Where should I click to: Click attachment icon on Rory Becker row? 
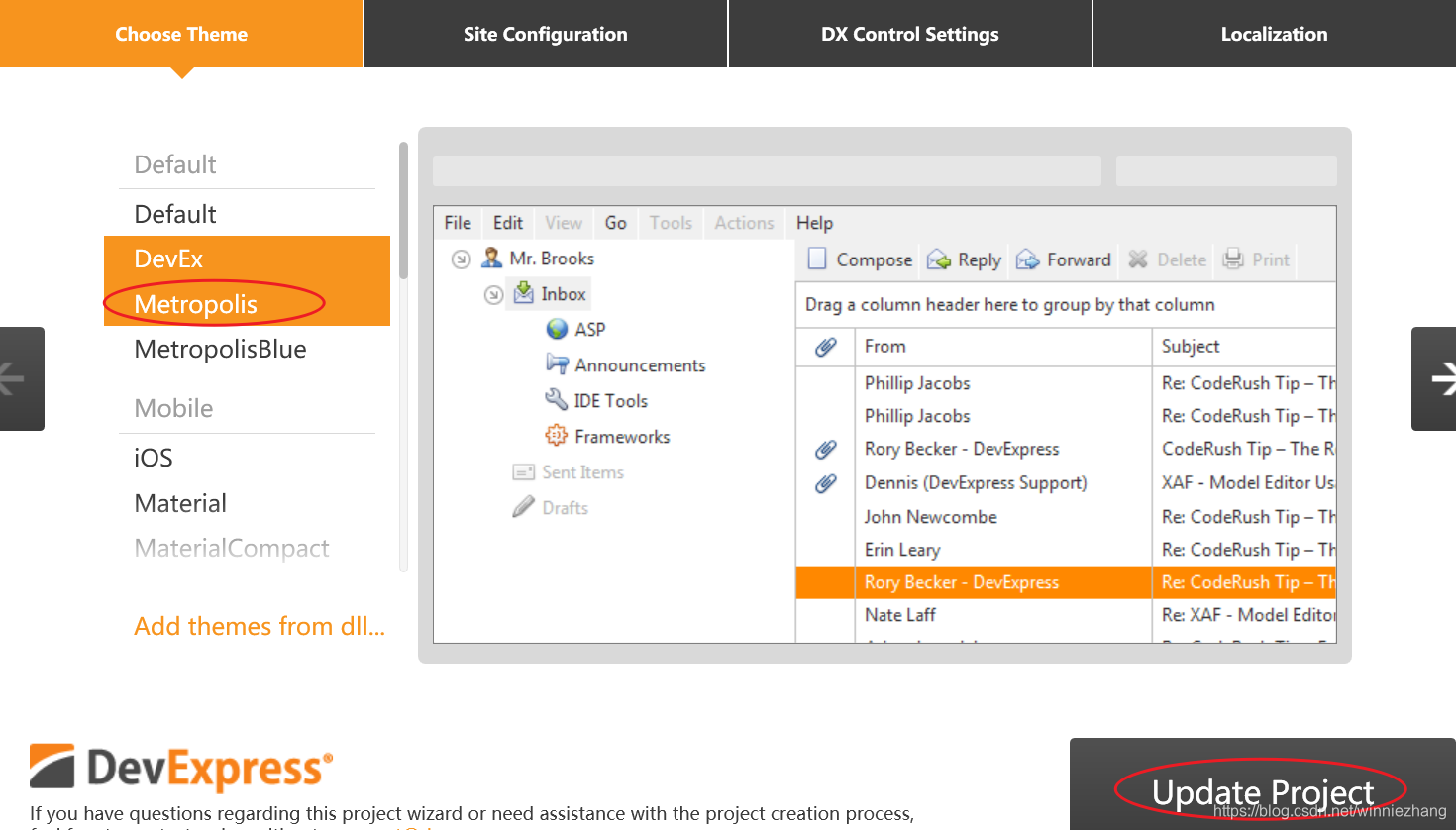tap(825, 450)
